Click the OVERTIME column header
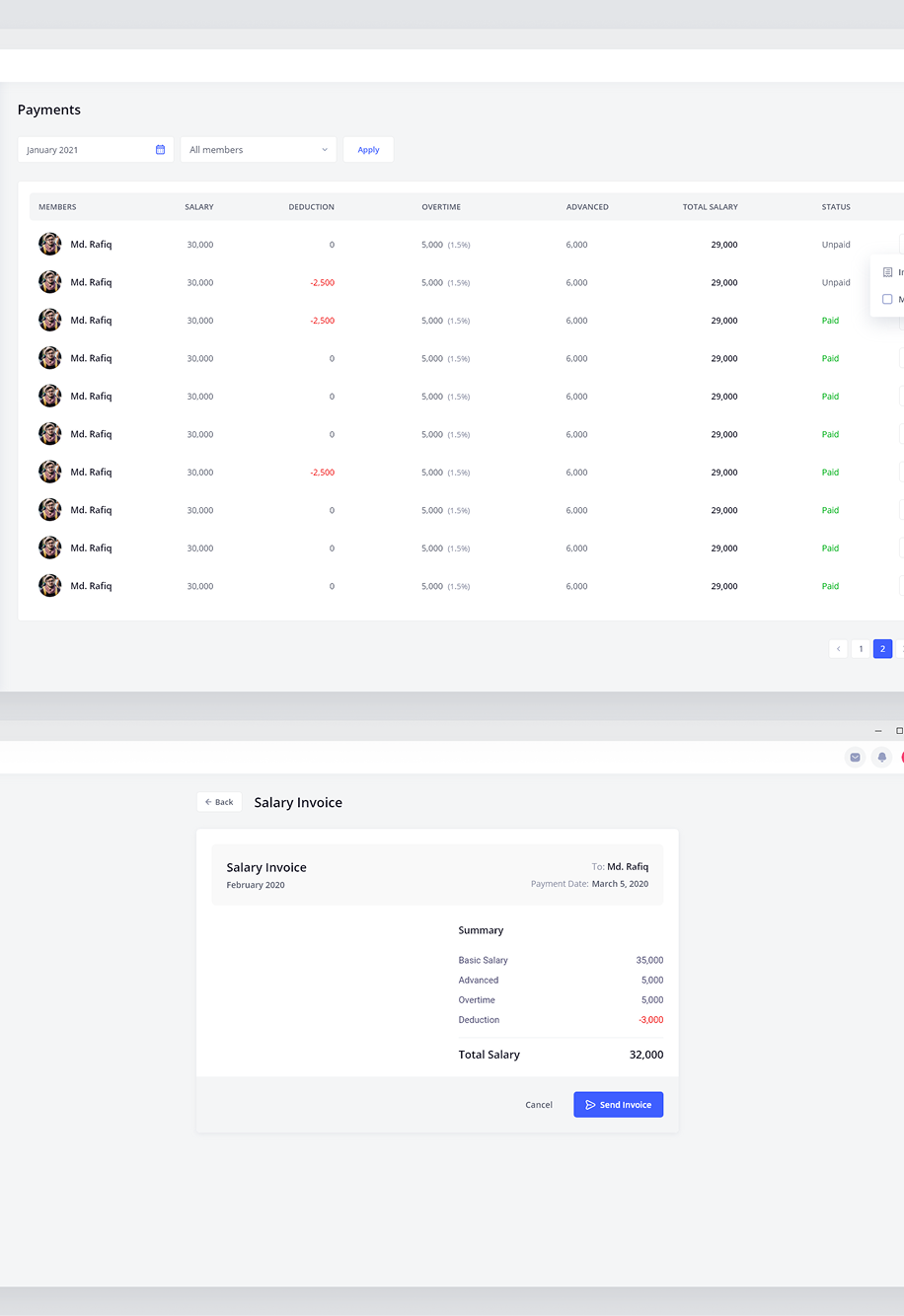This screenshot has height=1316, width=904. (441, 207)
